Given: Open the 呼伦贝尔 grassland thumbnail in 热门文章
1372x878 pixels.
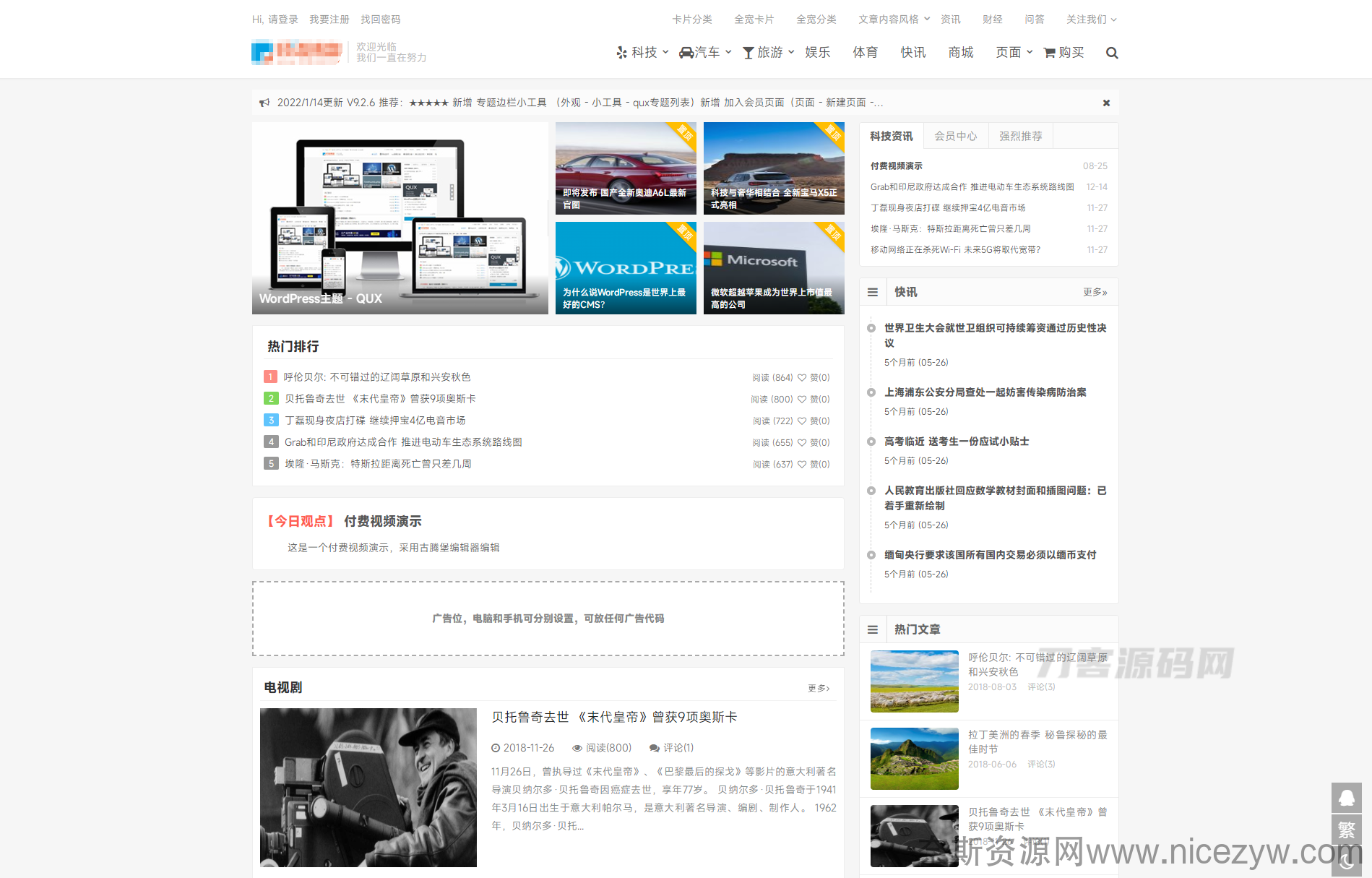Looking at the screenshot, I should (x=915, y=681).
